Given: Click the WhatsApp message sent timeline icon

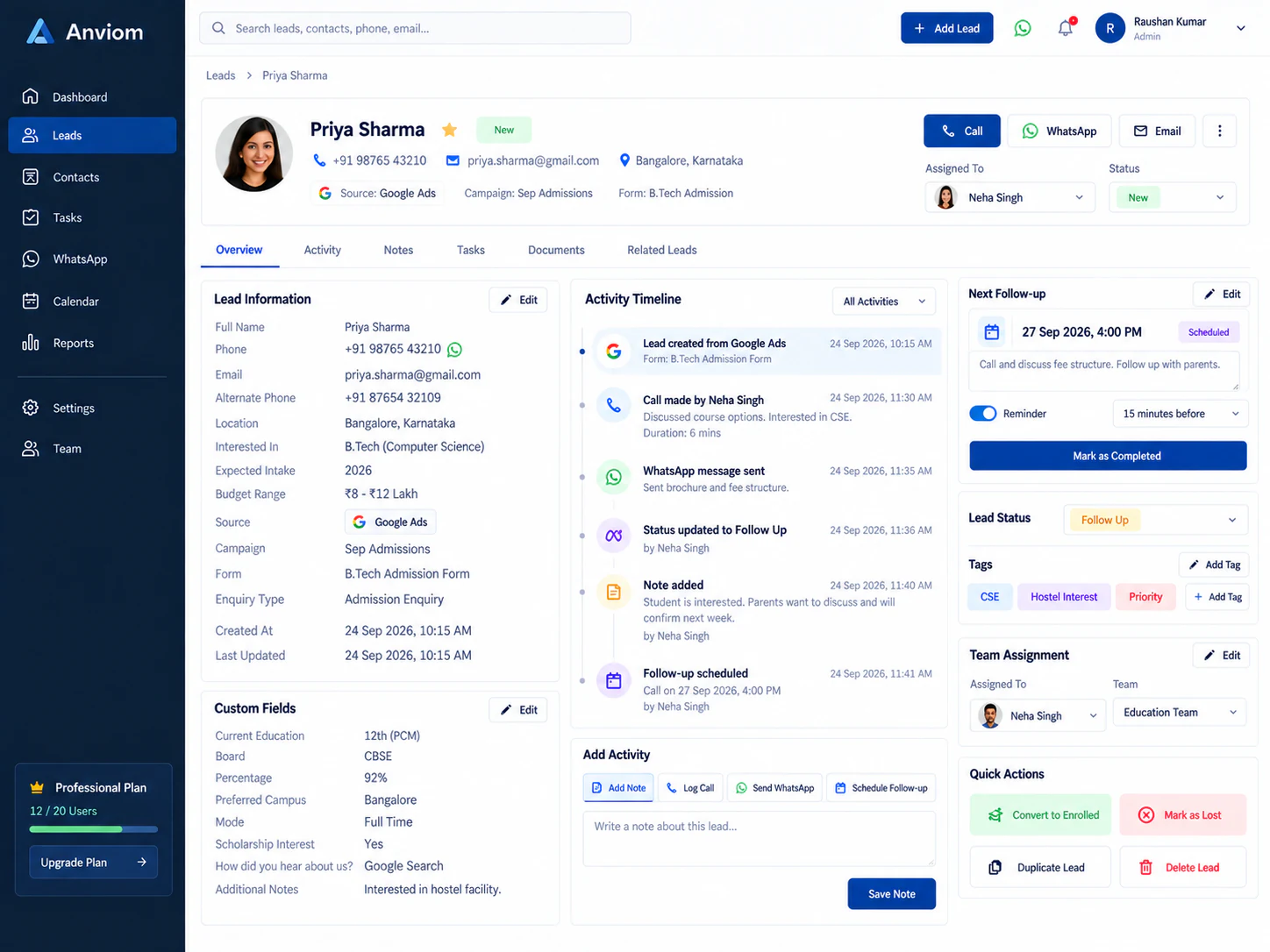Looking at the screenshot, I should [614, 477].
